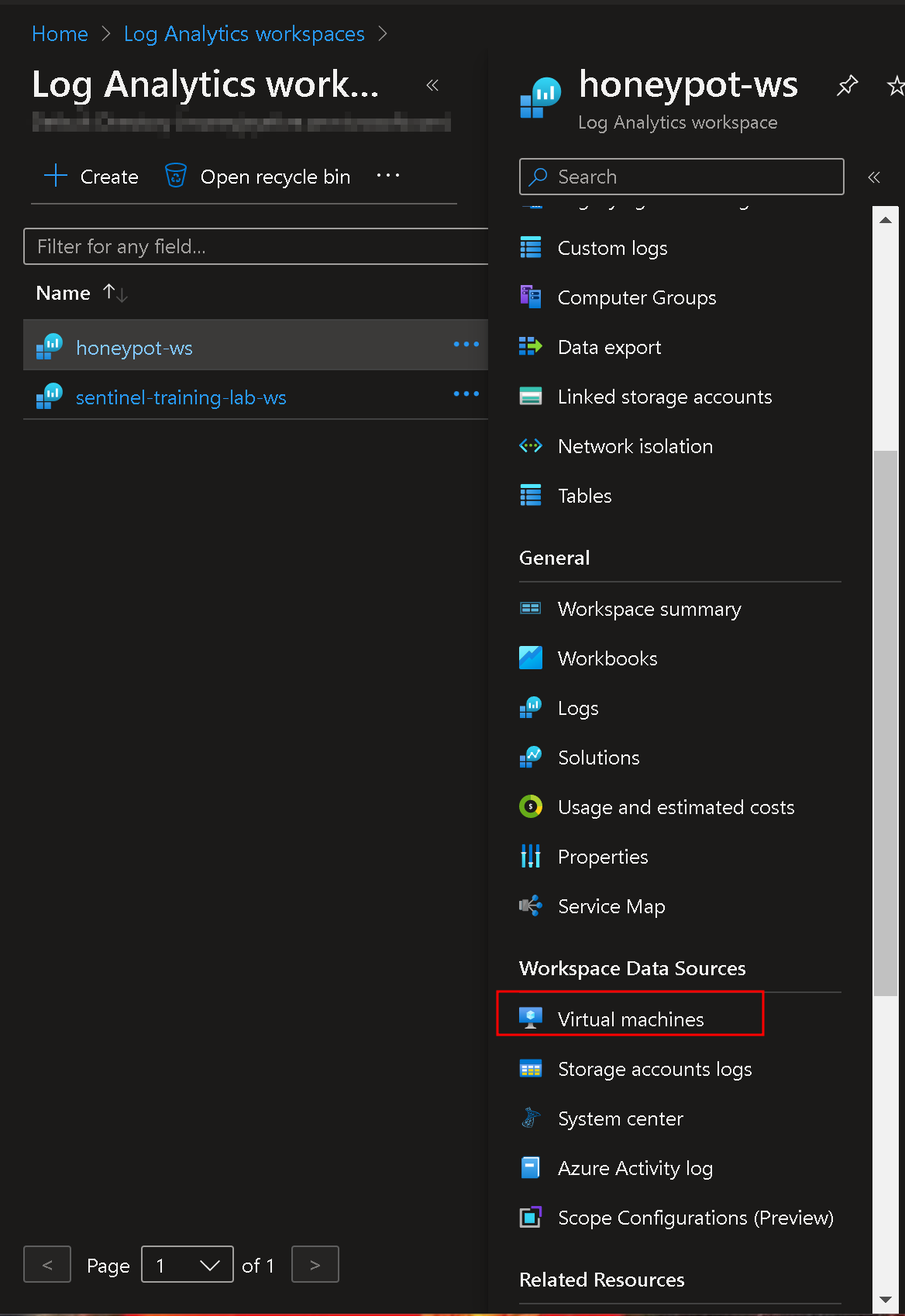Click the Virtual machines monitor icon
905x1316 pixels.
[531, 1019]
